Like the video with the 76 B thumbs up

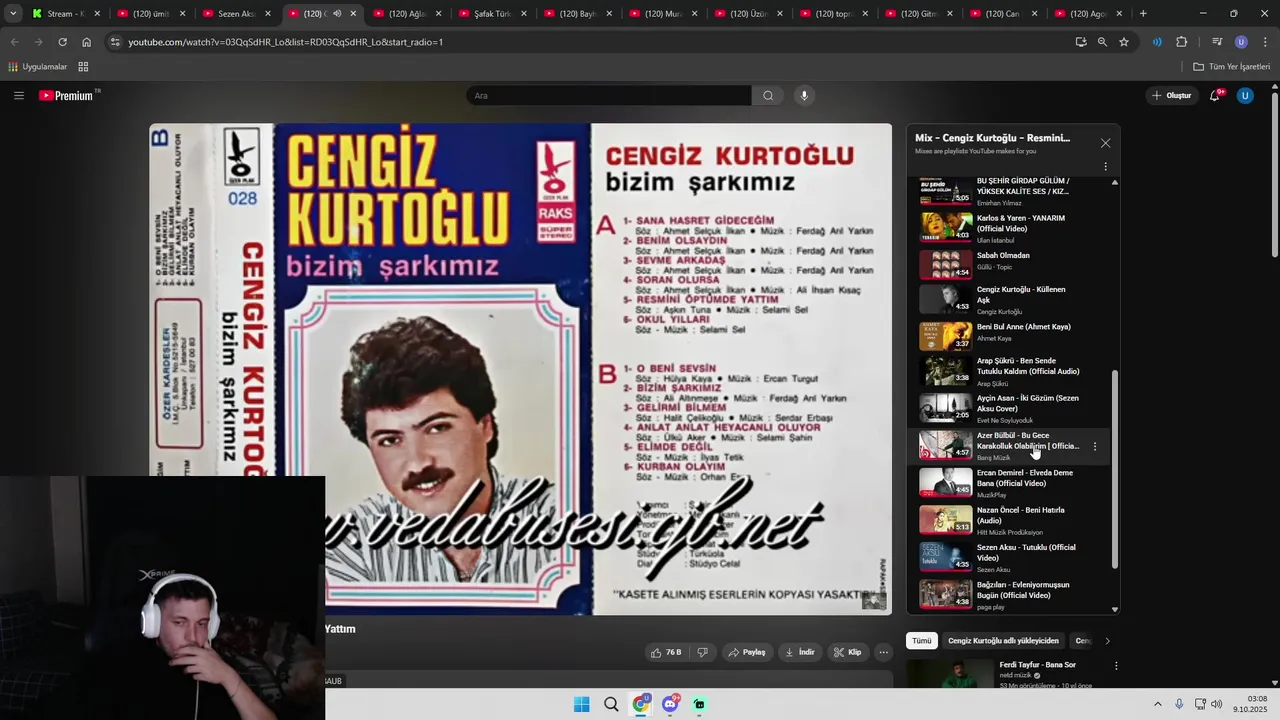point(666,652)
